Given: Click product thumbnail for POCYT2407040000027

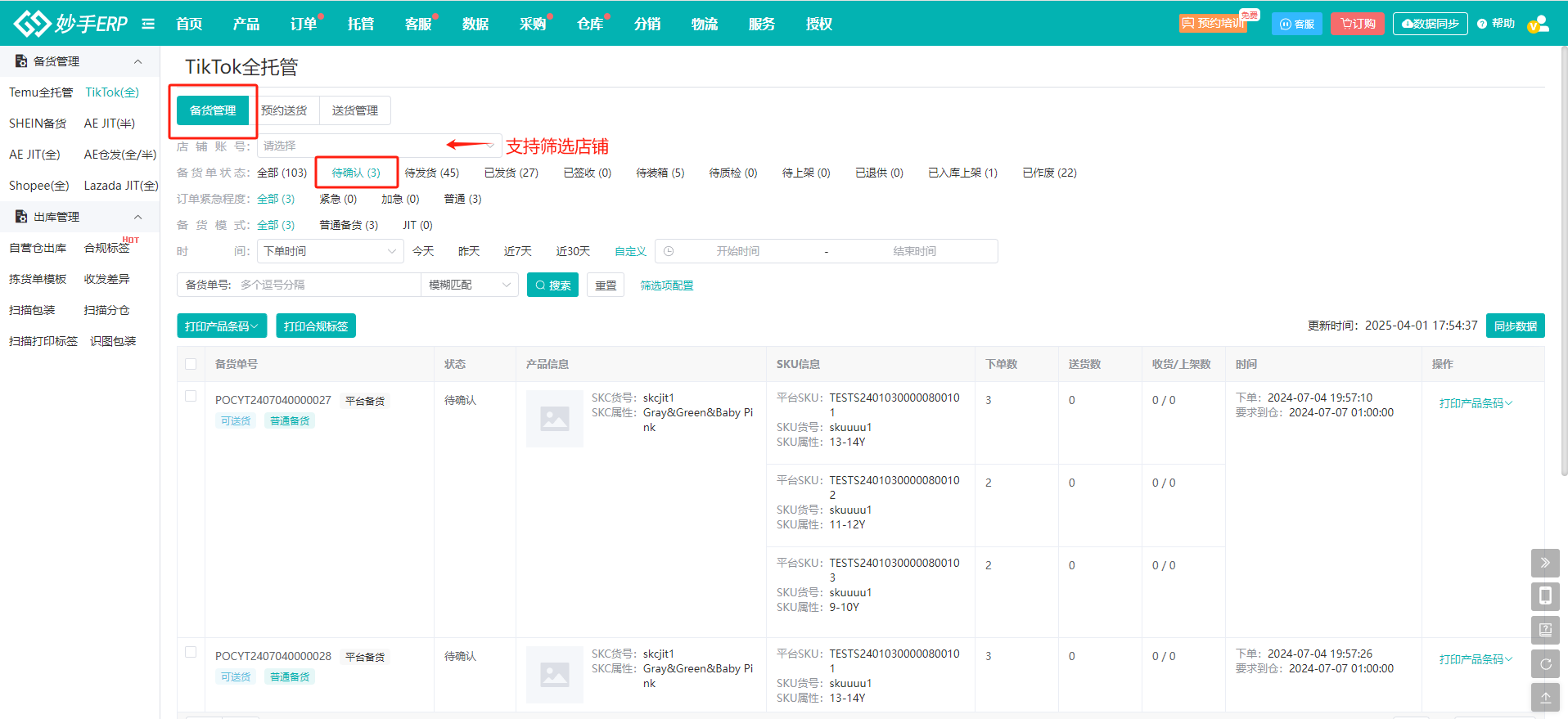Looking at the screenshot, I should click(555, 419).
